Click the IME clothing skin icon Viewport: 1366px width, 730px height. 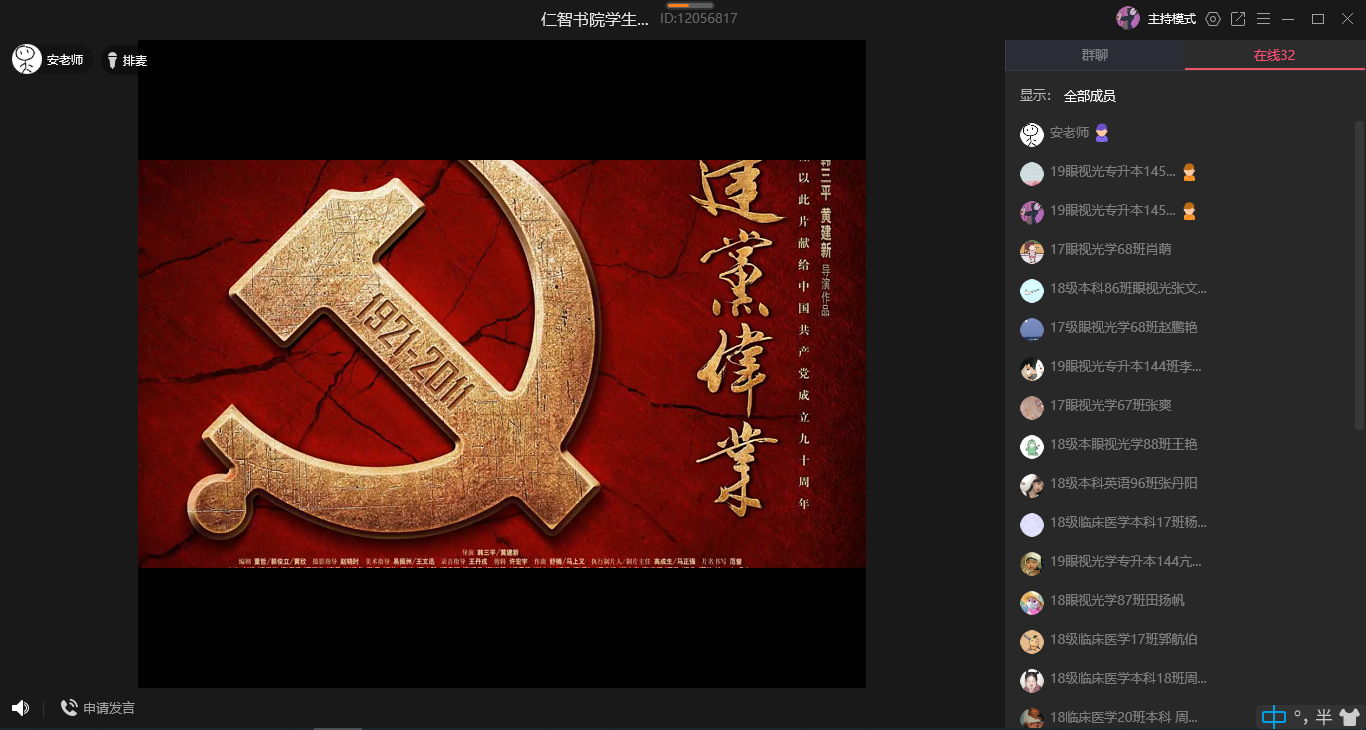(x=1349, y=716)
